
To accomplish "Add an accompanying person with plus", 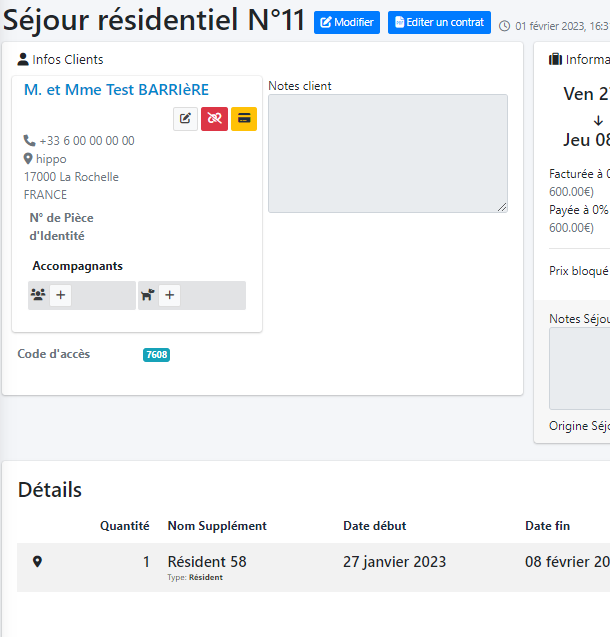I will [x=61, y=295].
